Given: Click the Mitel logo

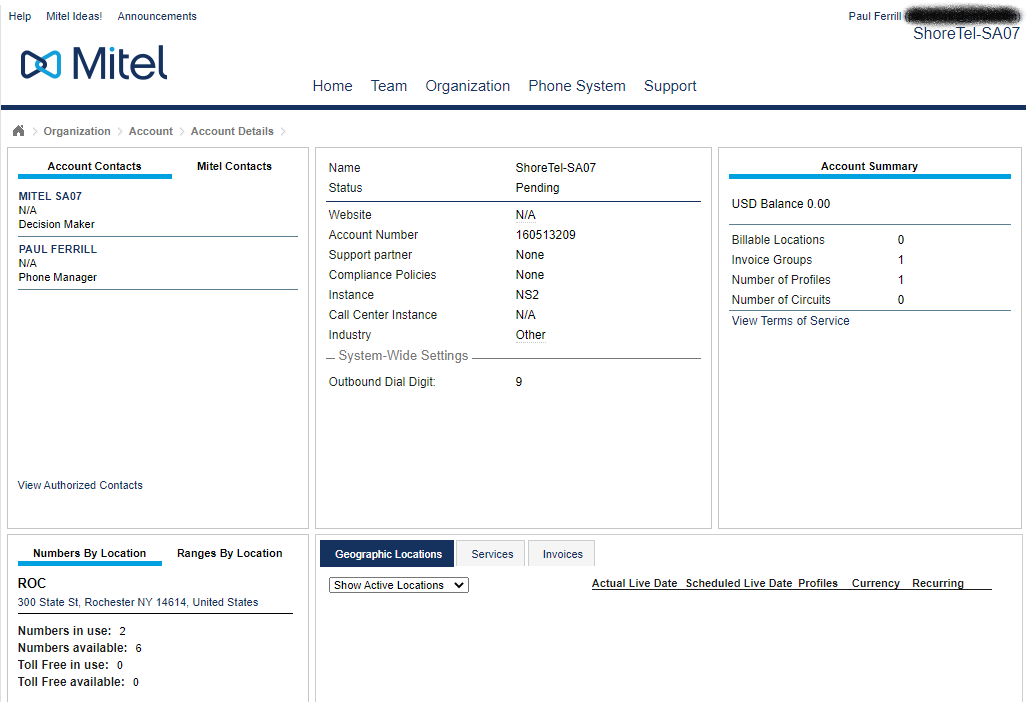Looking at the screenshot, I should tap(93, 63).
